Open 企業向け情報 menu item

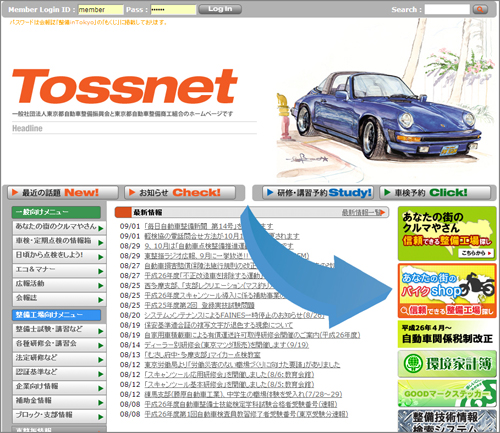point(59,387)
